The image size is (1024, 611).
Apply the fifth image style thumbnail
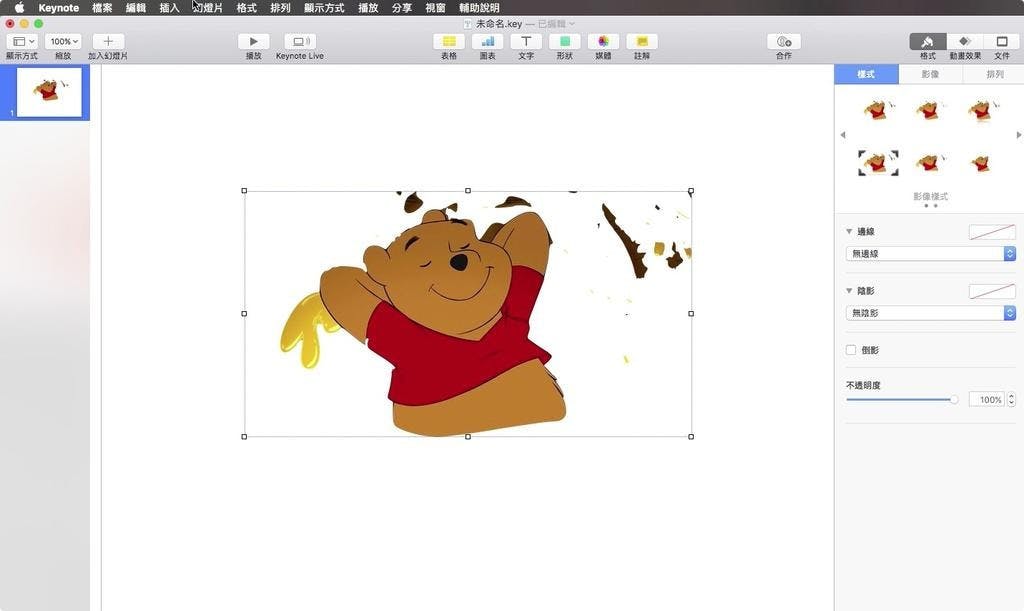pos(929,163)
